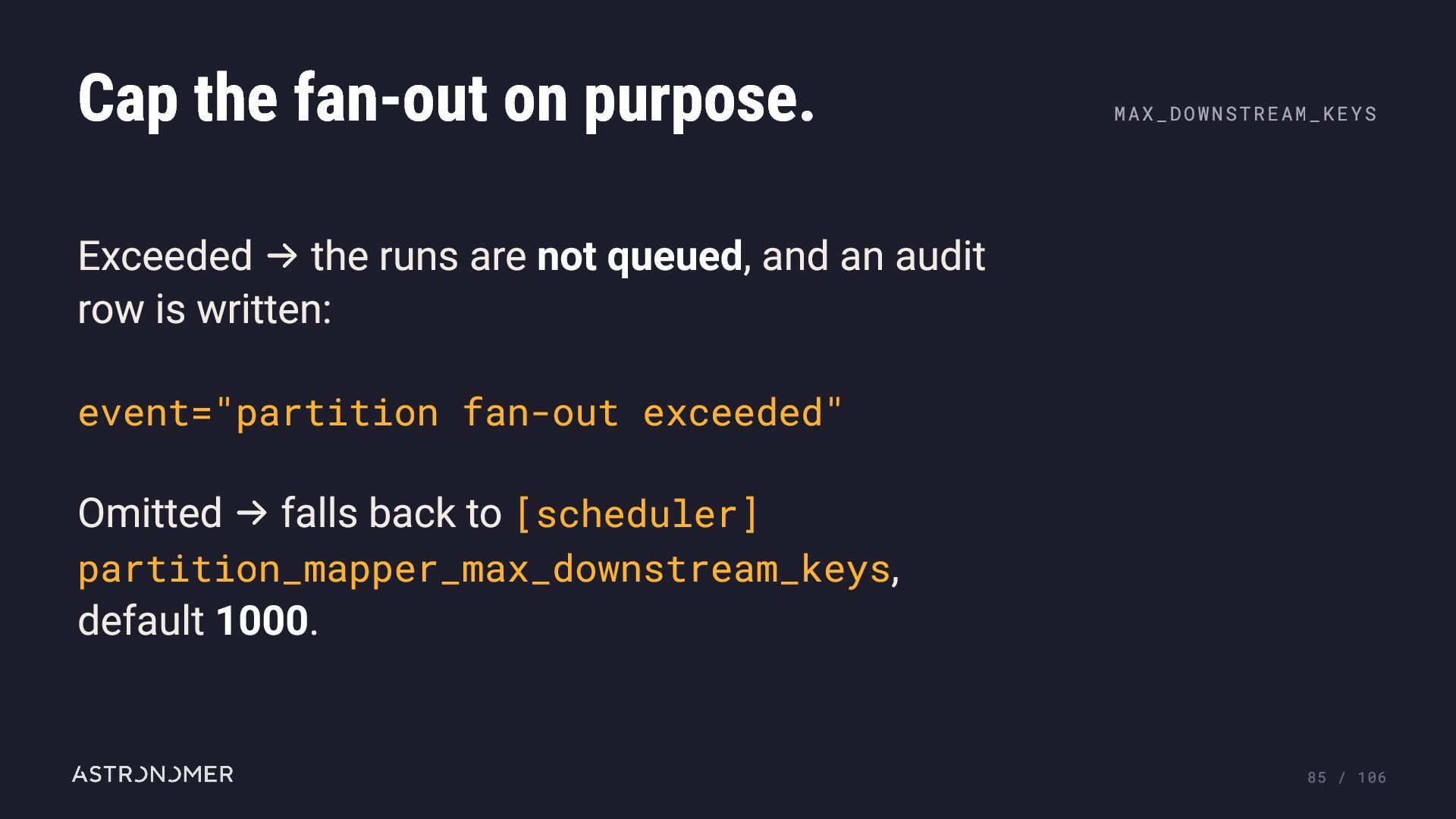Click the 'fan-out' word in the title
This screenshot has width=1456, height=819.
coord(391,99)
